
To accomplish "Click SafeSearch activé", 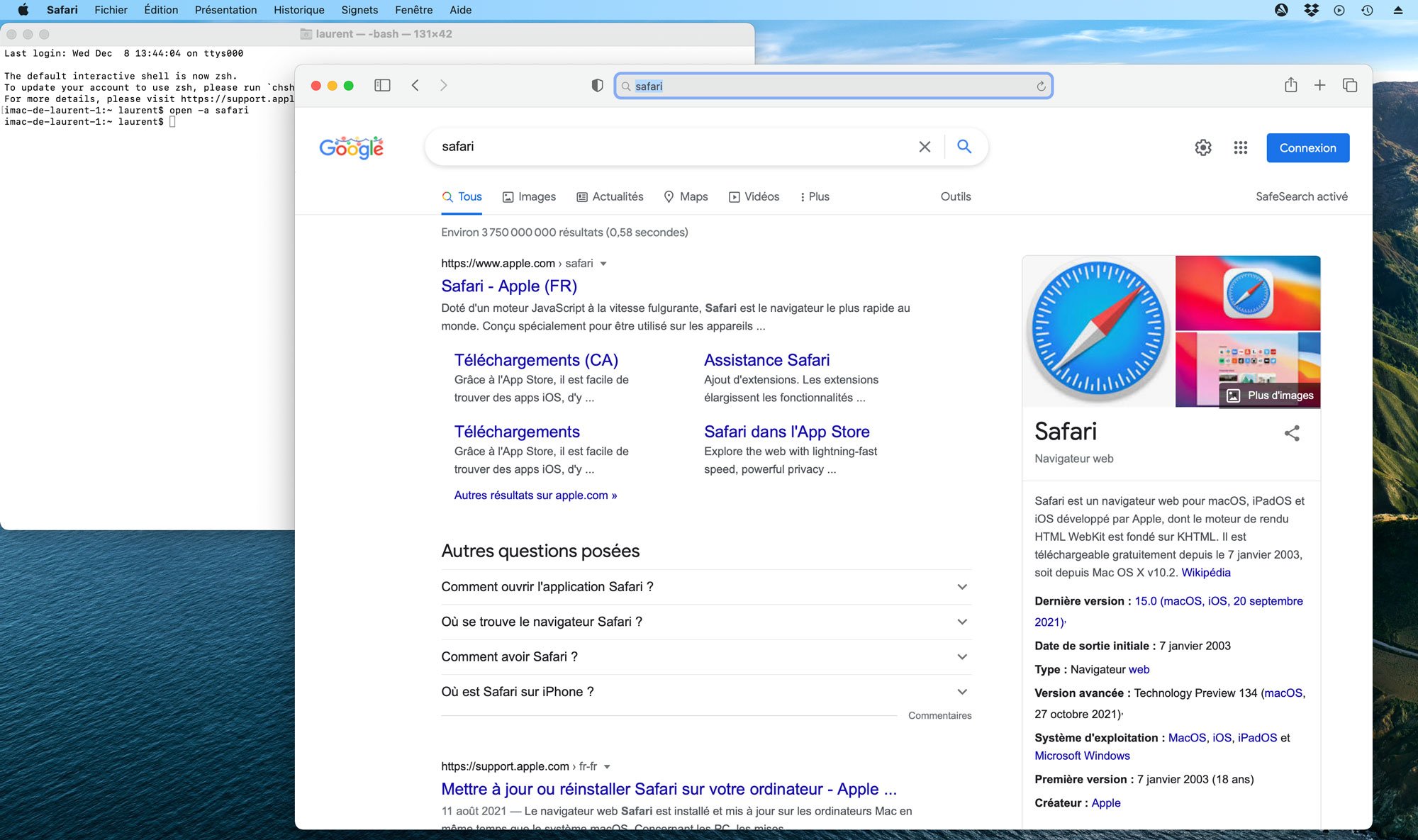I will pyautogui.click(x=1302, y=197).
